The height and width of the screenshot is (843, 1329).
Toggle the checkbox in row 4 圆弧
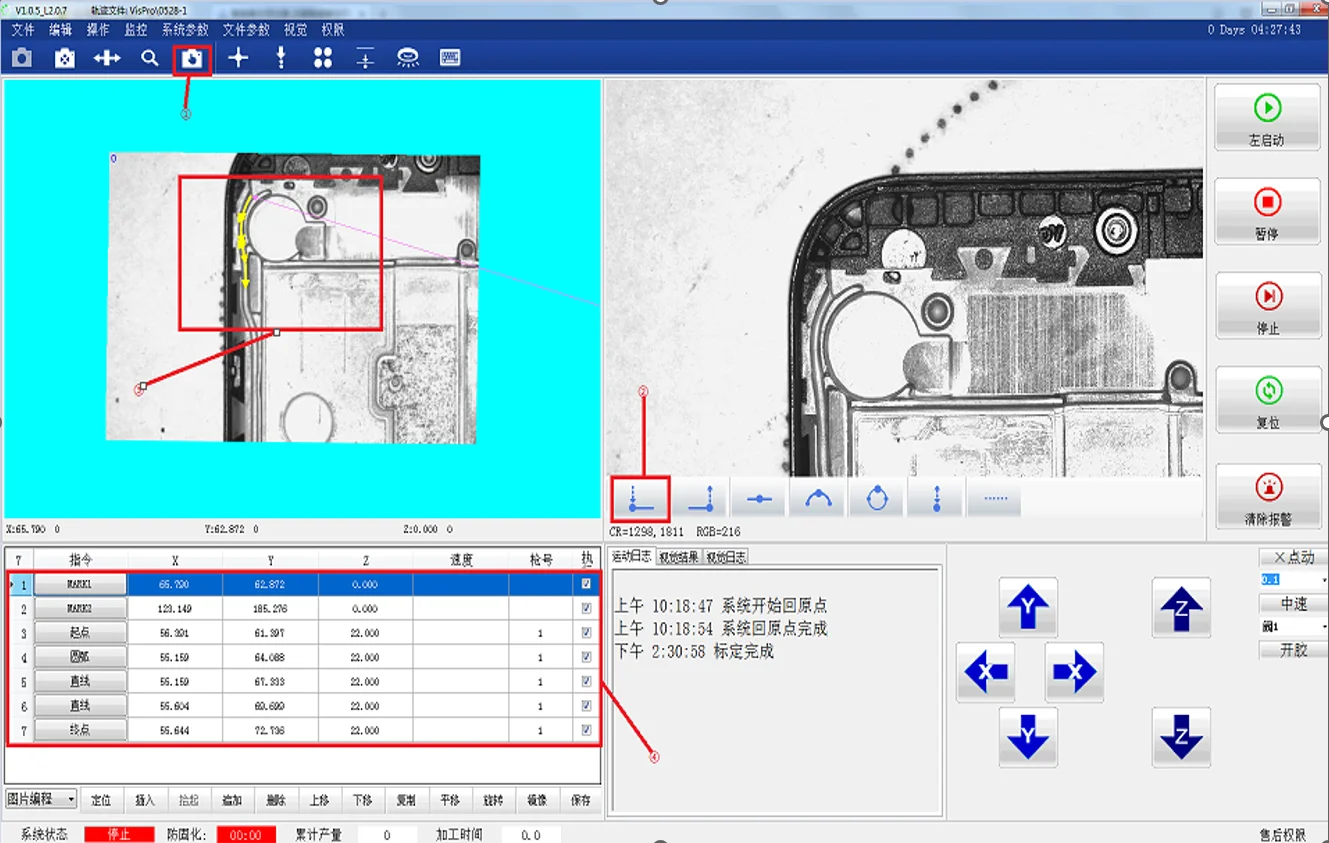point(586,658)
